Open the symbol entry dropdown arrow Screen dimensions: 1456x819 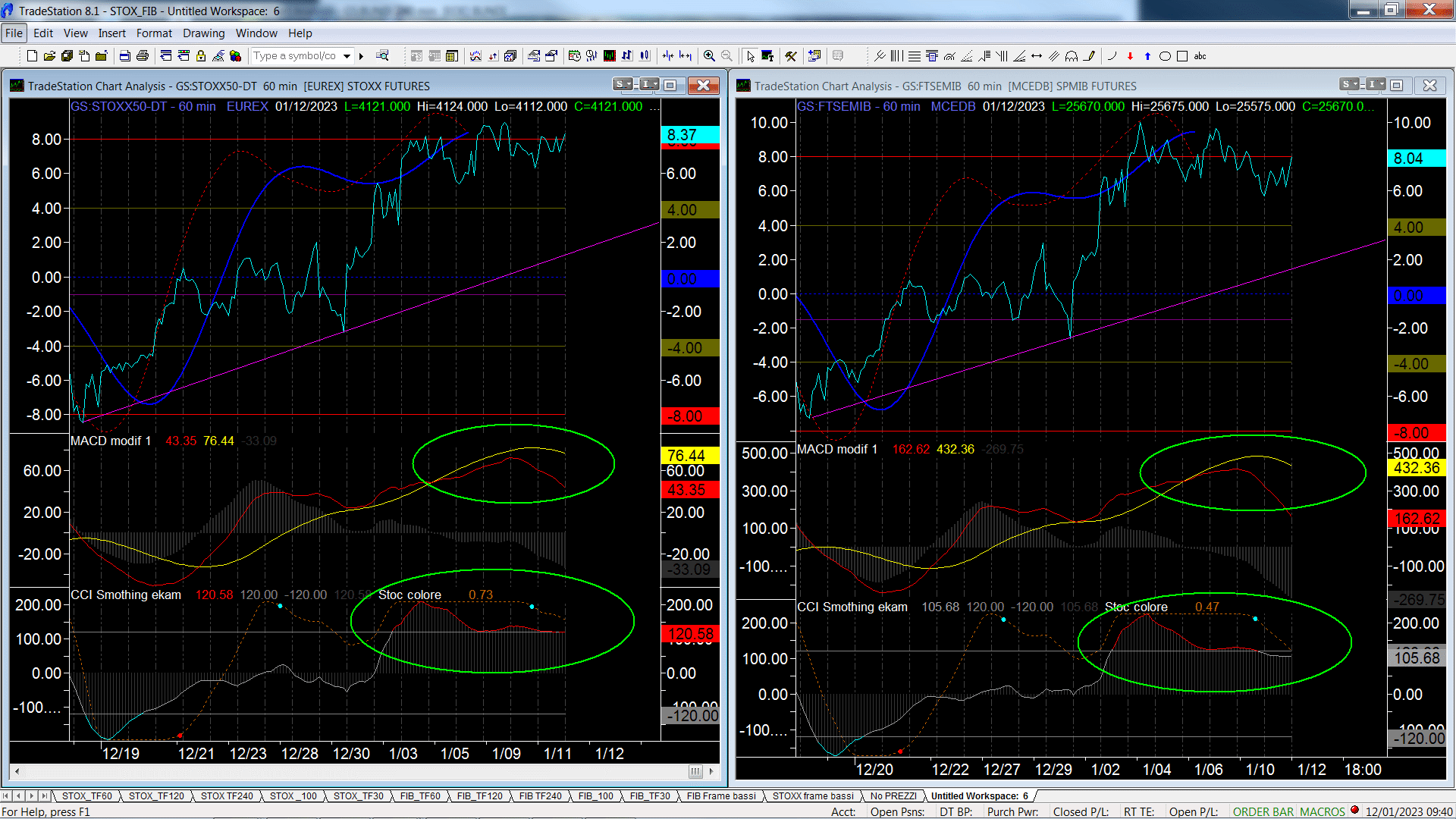(x=347, y=56)
